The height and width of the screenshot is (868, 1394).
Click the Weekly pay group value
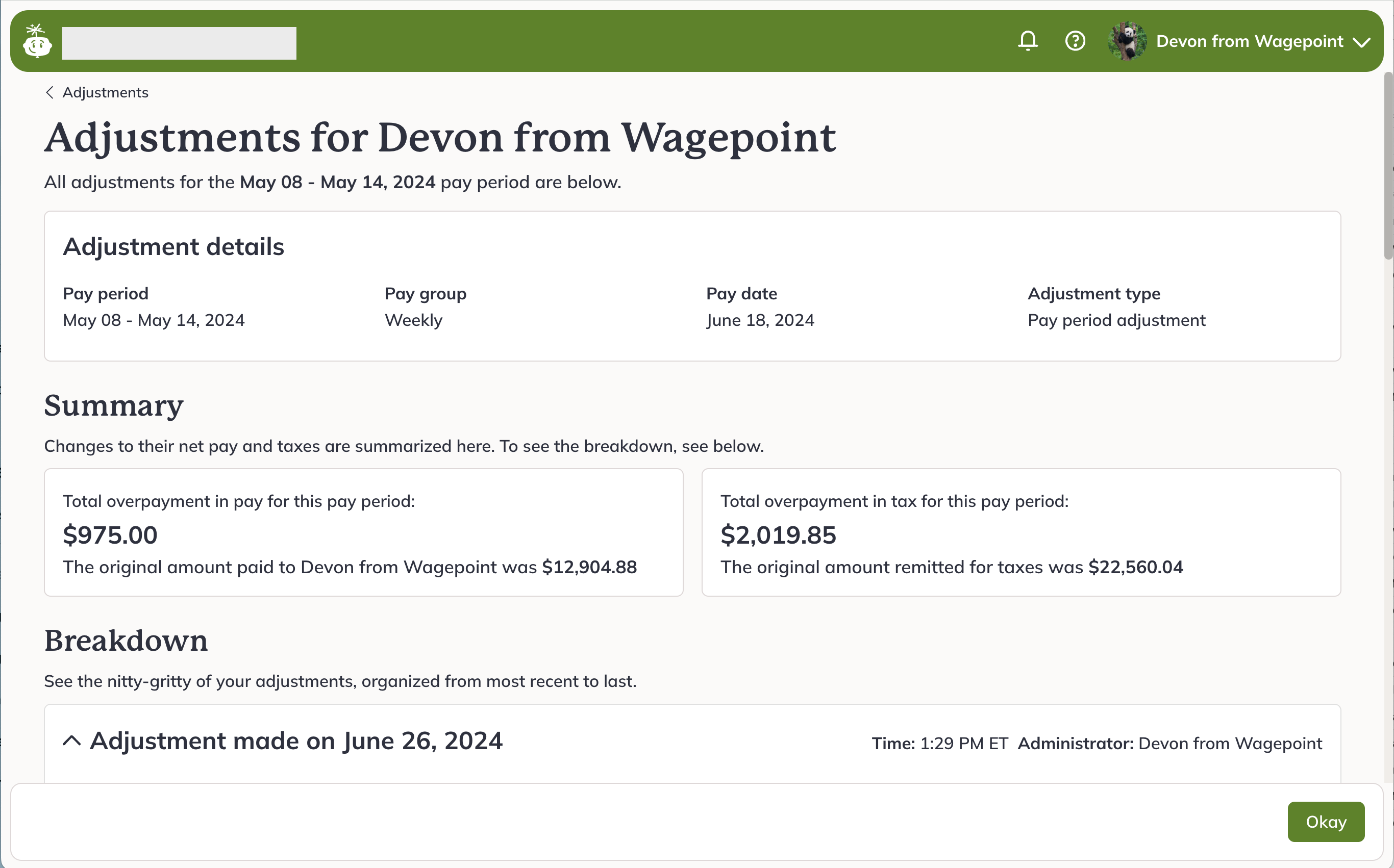click(x=413, y=320)
